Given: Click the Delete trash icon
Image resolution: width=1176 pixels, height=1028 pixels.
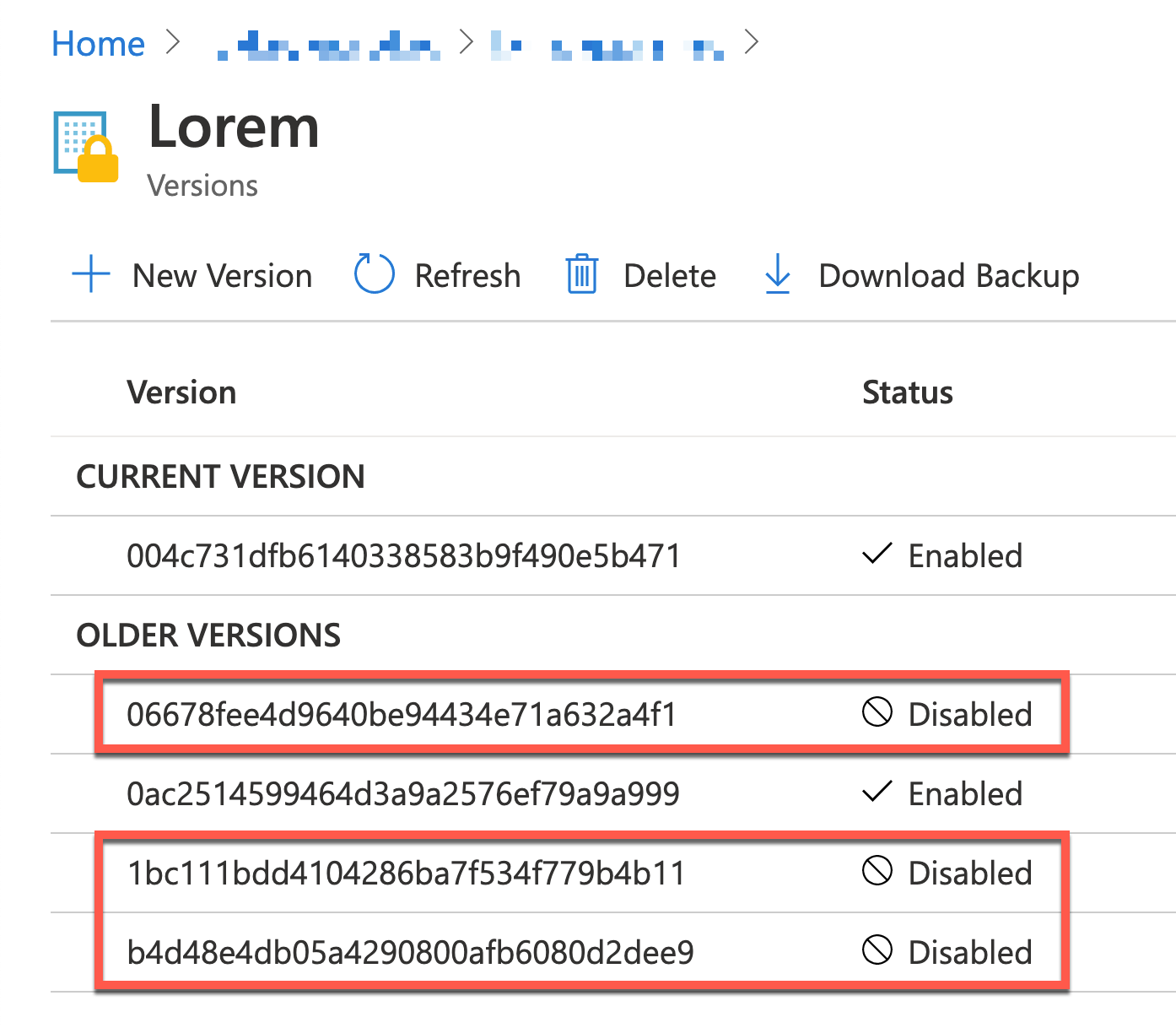Looking at the screenshot, I should pos(581,274).
